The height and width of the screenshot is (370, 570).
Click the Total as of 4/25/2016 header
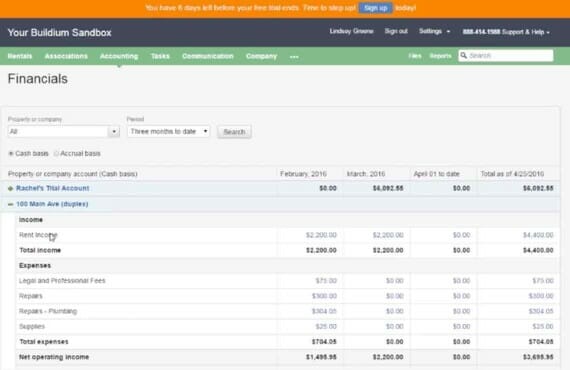click(x=513, y=174)
